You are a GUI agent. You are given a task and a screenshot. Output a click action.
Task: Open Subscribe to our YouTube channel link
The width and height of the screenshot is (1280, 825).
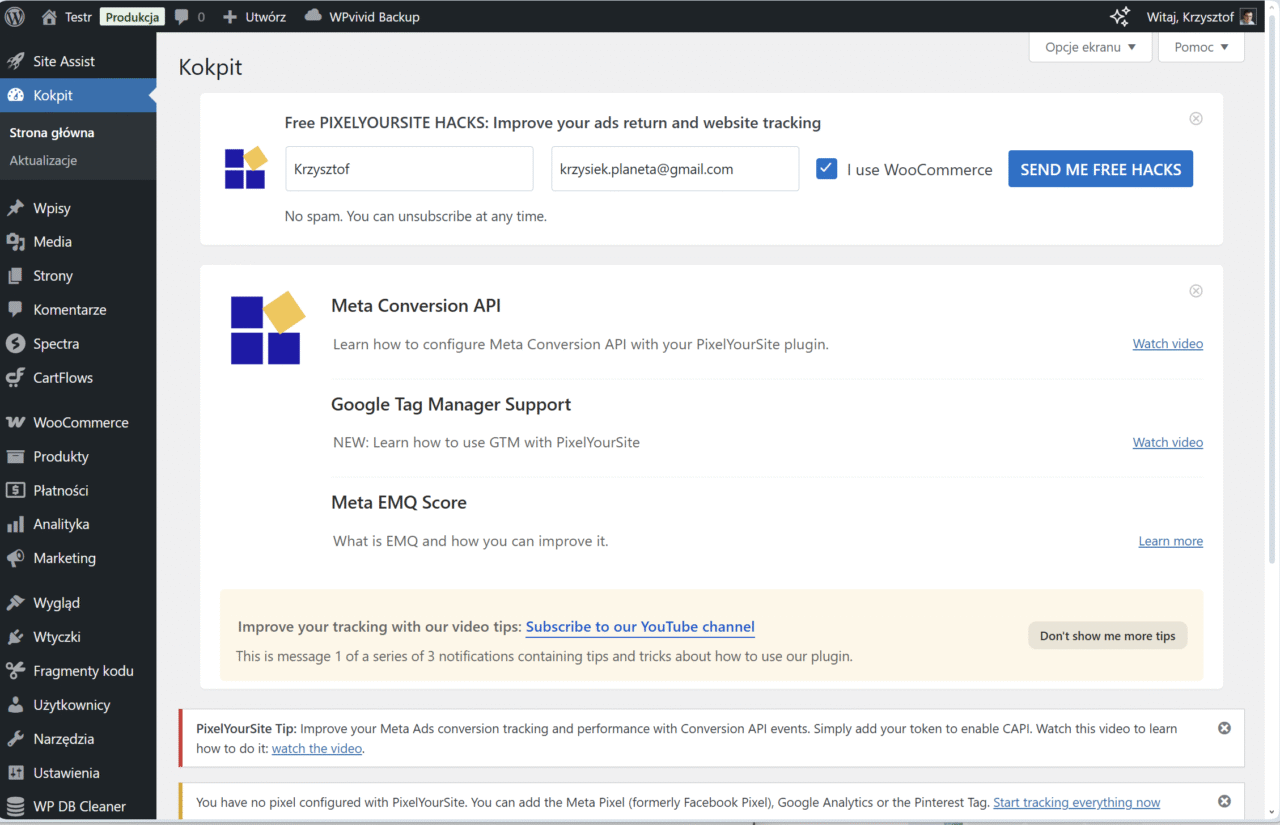640,627
